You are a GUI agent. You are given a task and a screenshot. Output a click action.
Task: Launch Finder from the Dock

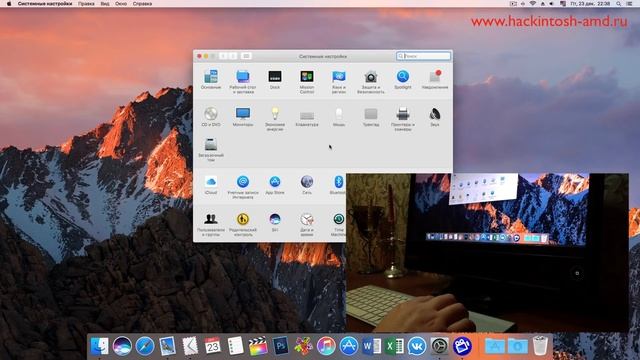coord(100,346)
